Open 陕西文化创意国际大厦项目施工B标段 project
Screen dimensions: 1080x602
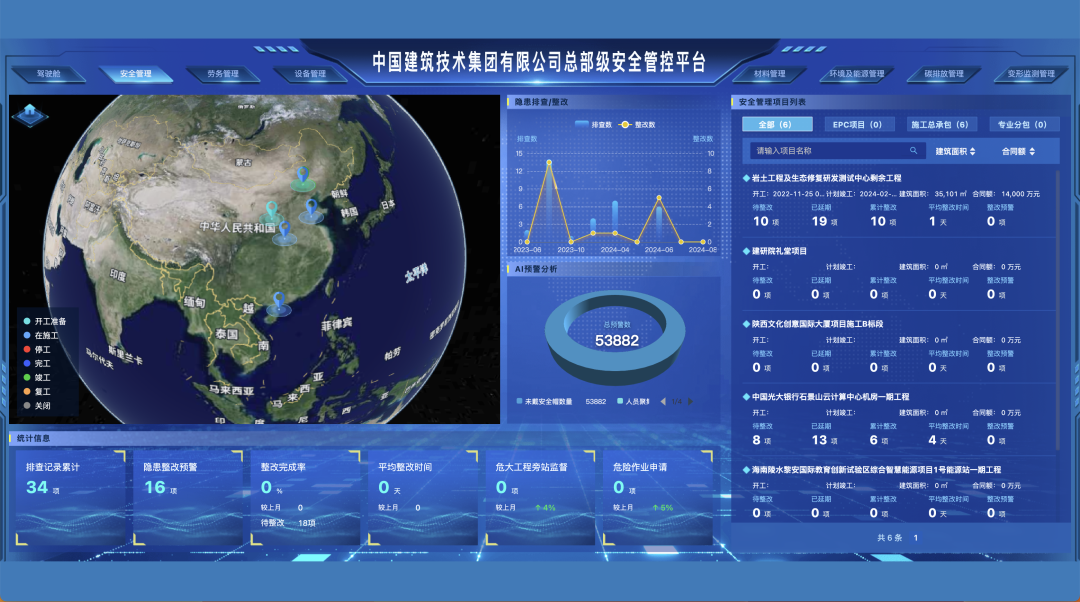pyautogui.click(x=817, y=324)
